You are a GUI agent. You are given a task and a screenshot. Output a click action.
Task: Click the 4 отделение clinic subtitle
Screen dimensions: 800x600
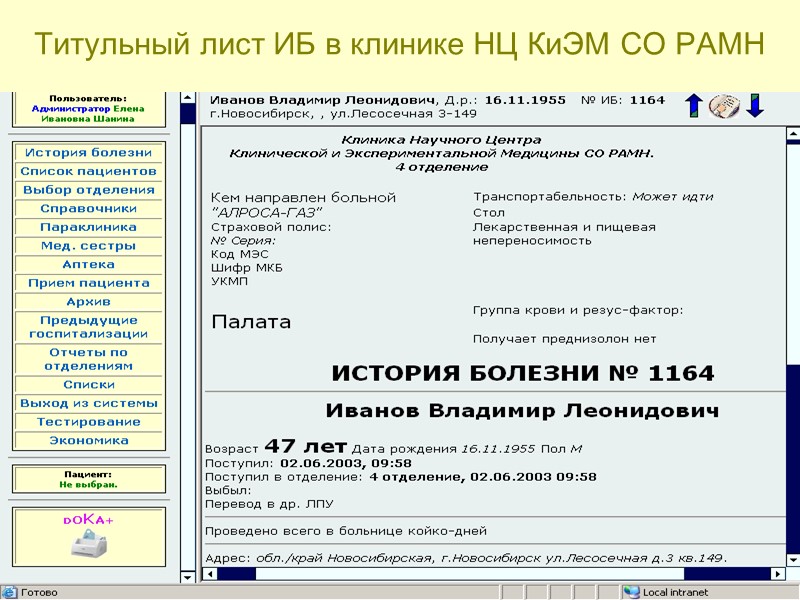[442, 167]
